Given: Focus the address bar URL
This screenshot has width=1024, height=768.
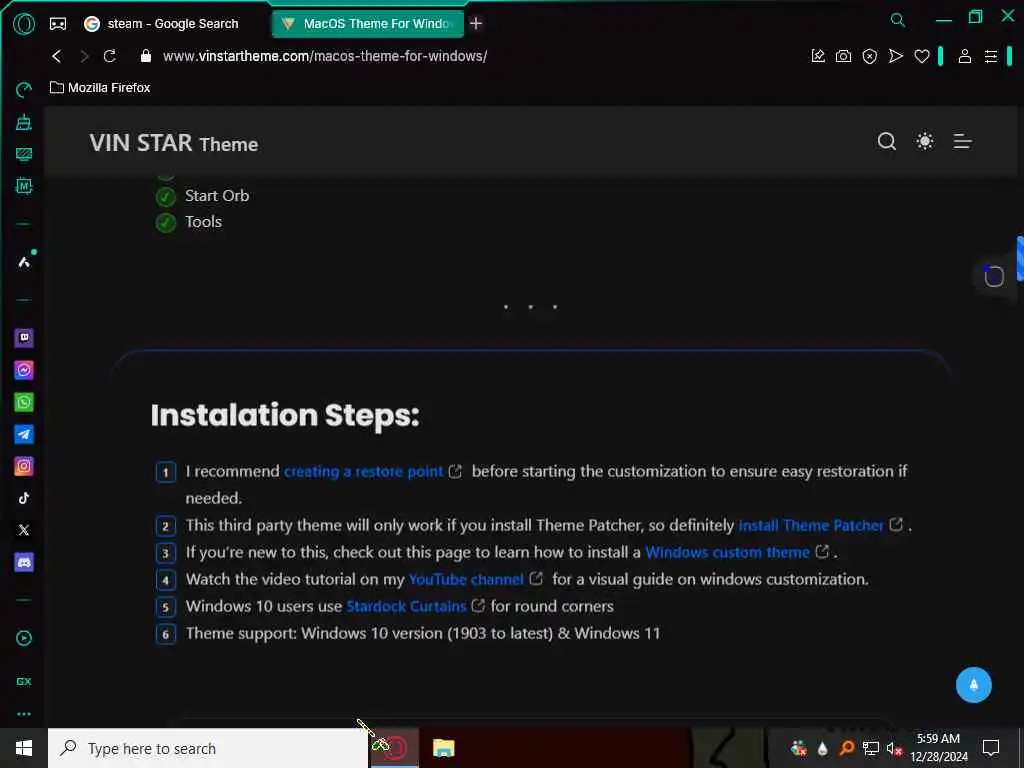Looking at the screenshot, I should (325, 56).
